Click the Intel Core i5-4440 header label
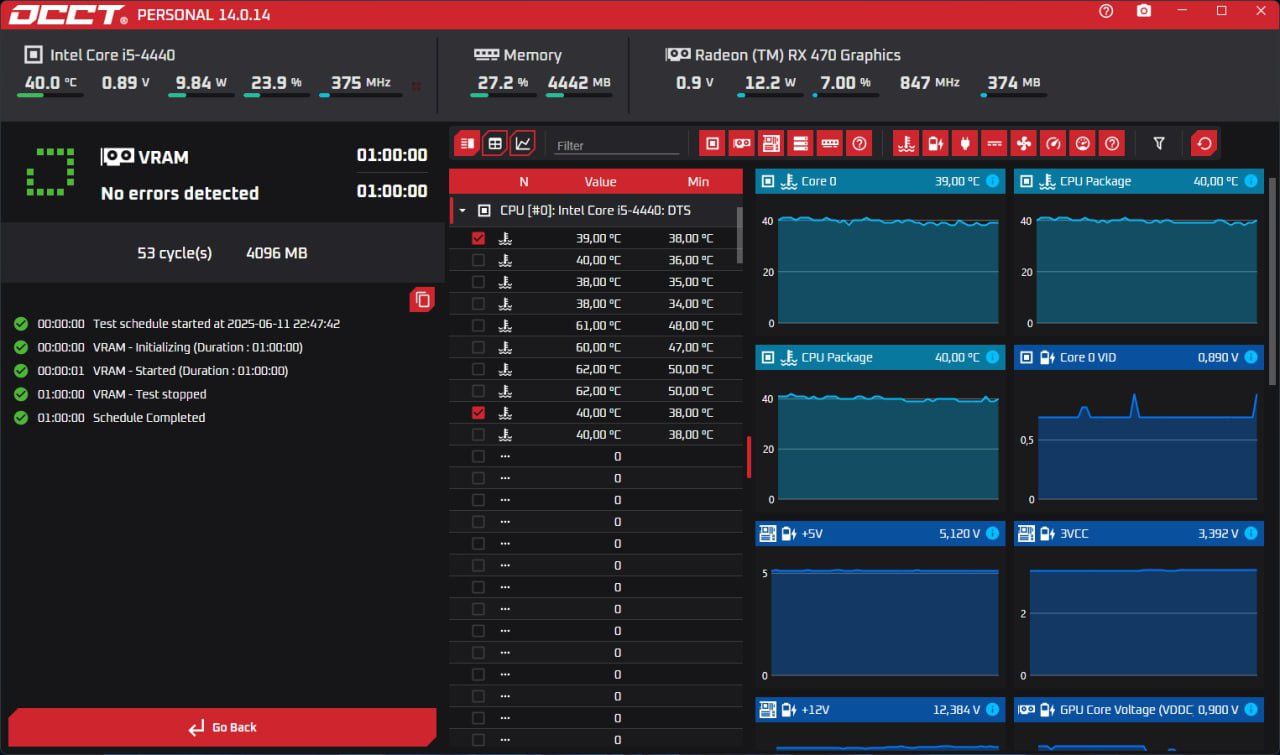This screenshot has width=1280, height=755. coord(112,55)
